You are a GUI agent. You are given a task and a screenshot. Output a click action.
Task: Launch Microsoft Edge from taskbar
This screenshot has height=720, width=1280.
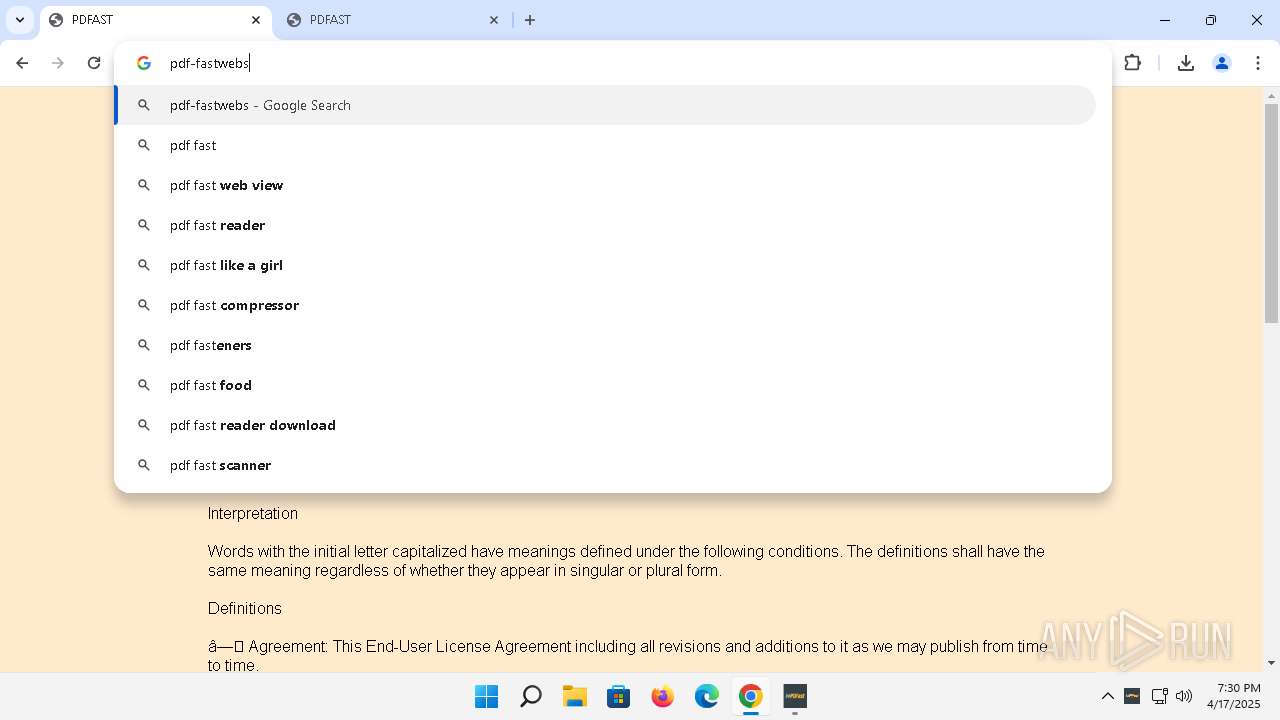point(707,696)
